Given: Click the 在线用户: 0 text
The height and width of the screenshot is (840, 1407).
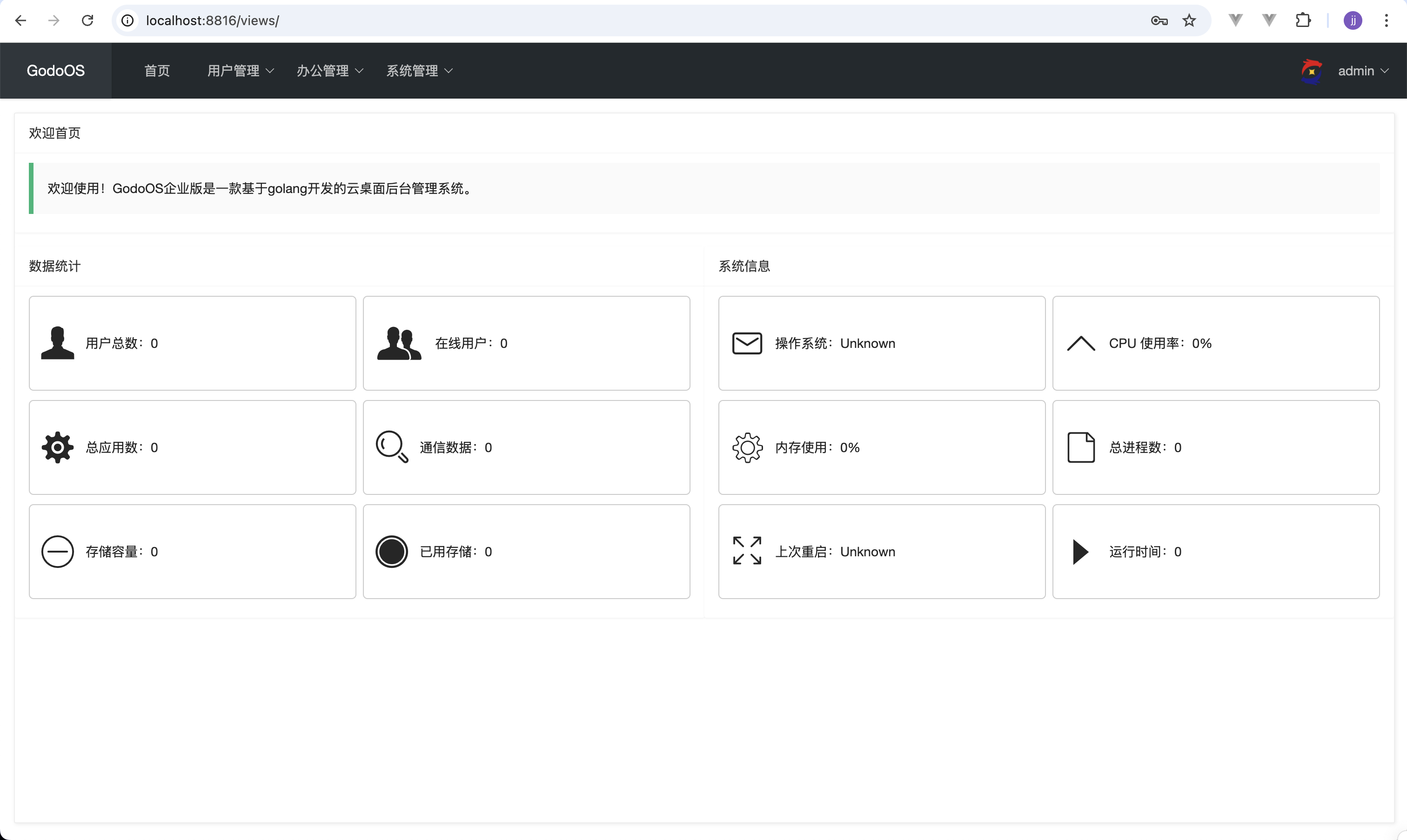Looking at the screenshot, I should (471, 344).
